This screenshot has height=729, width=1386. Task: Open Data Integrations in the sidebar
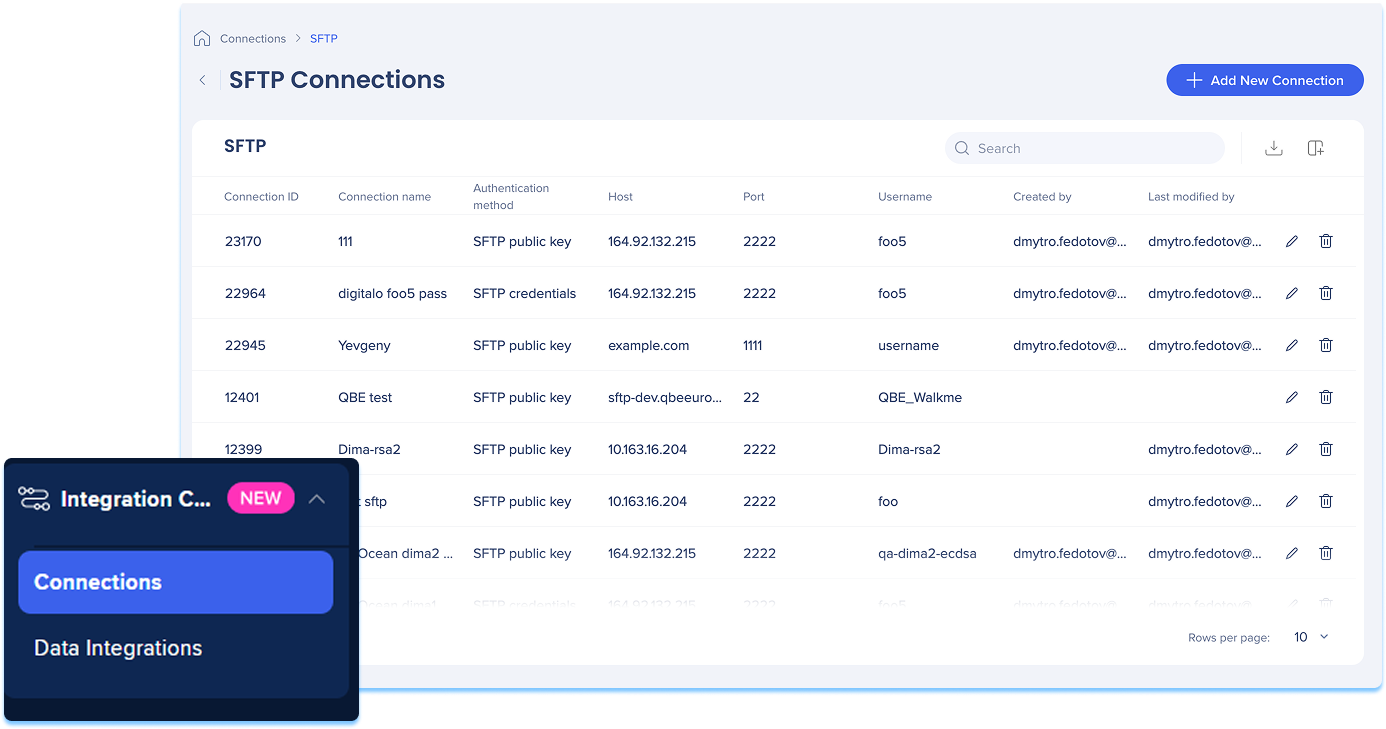[x=118, y=648]
